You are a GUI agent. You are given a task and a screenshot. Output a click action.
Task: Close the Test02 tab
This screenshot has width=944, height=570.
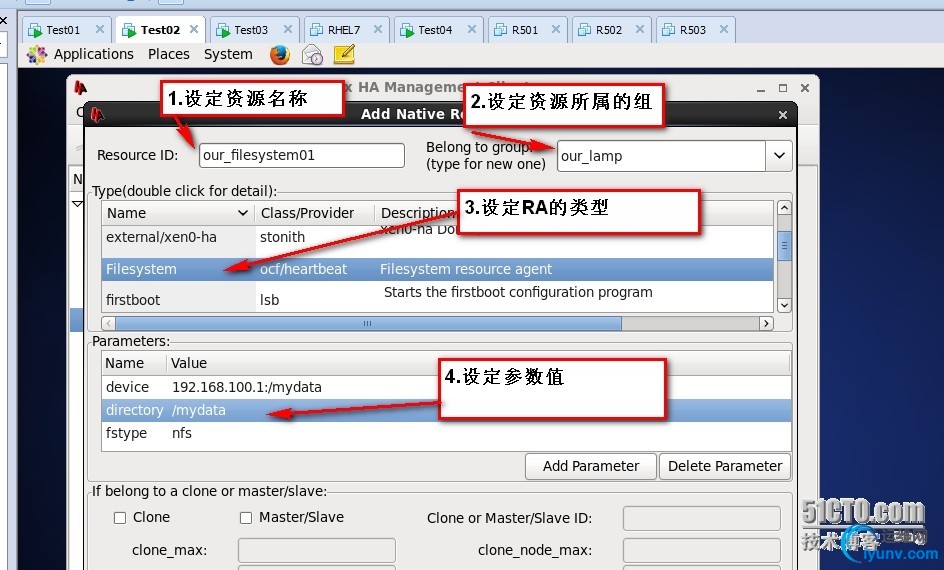coord(194,29)
